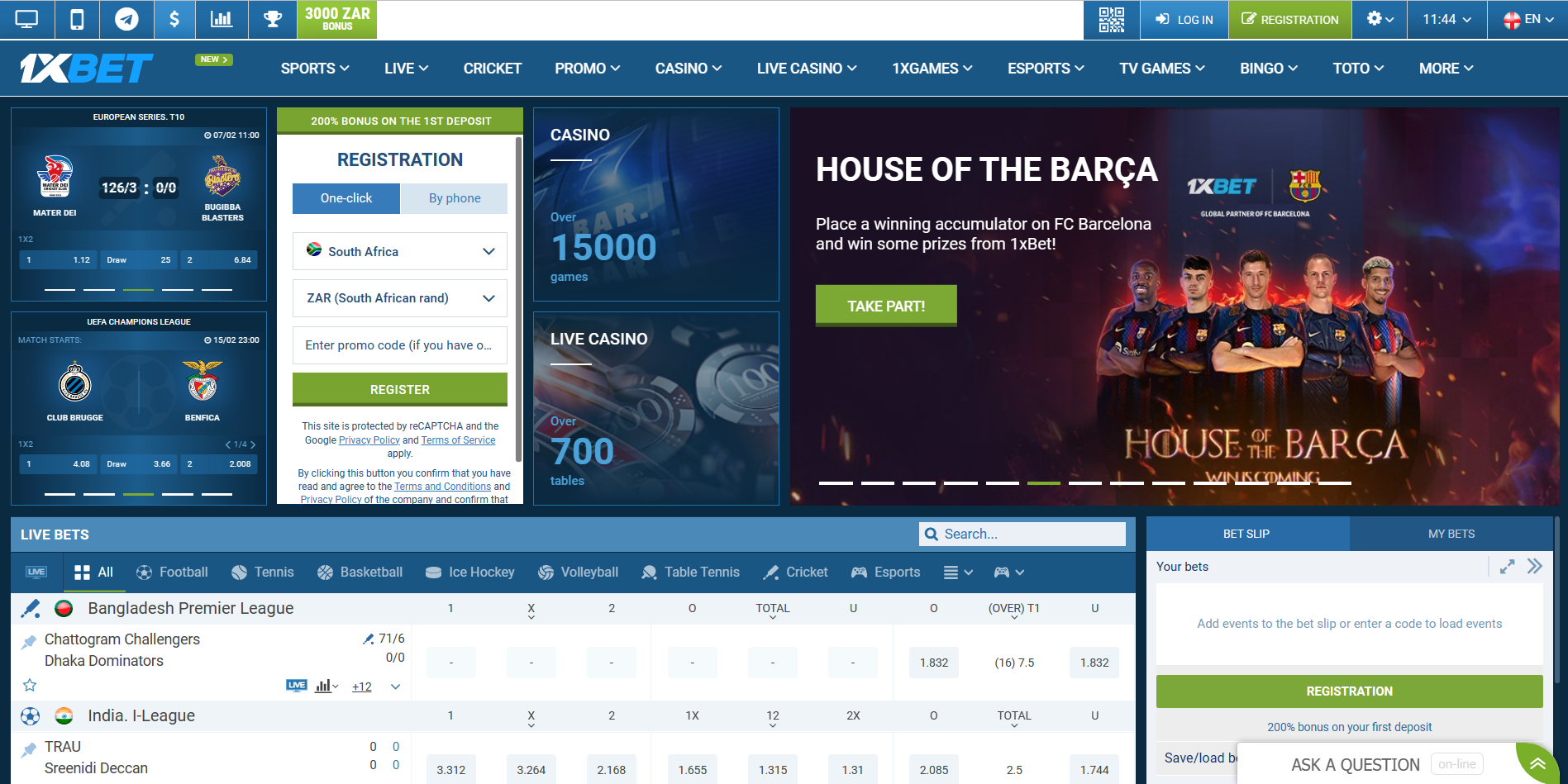Open the QR code icon
Image resolution: width=1568 pixels, height=784 pixels.
(x=1111, y=19)
